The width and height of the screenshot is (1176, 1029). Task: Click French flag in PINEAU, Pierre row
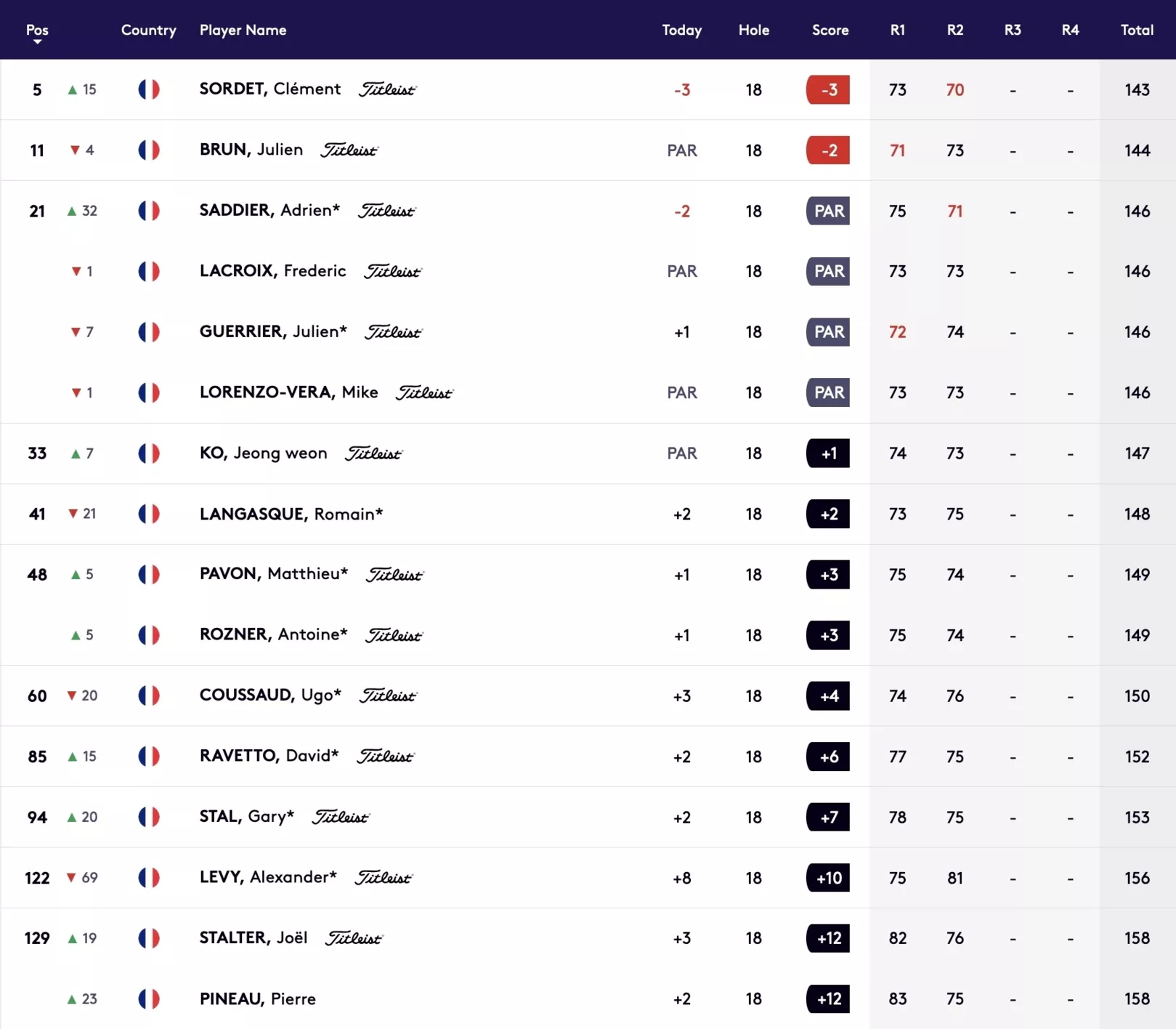[x=149, y=998]
